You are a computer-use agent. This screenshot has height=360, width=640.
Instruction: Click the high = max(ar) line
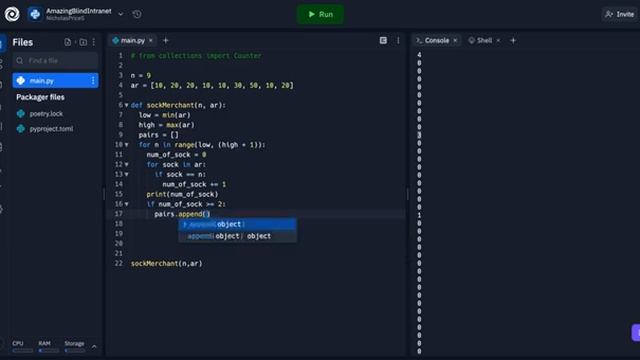click(x=167, y=125)
